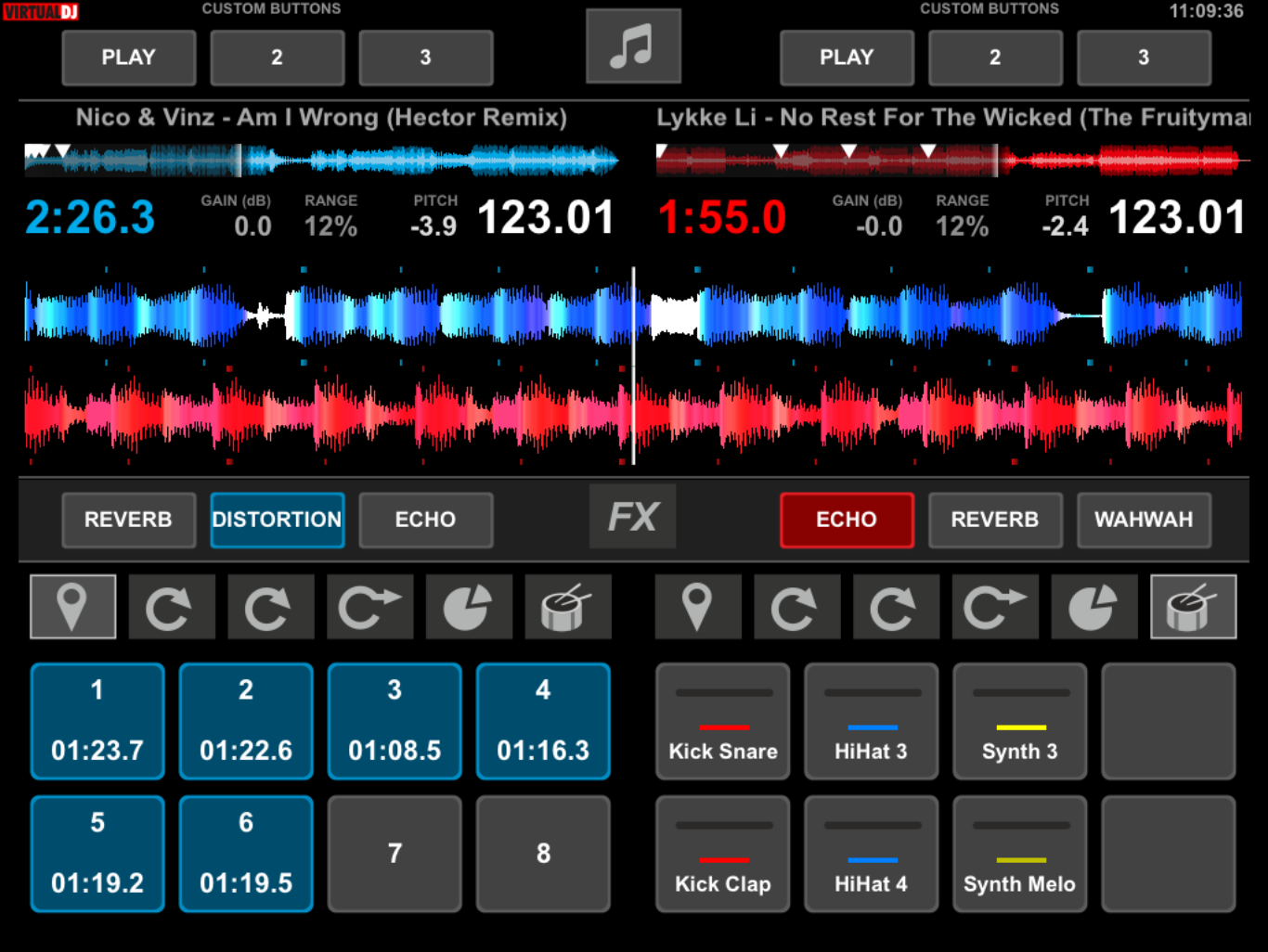1268x952 pixels.
Task: Tap empty hot cue pad 7
Action: pyautogui.click(x=395, y=854)
